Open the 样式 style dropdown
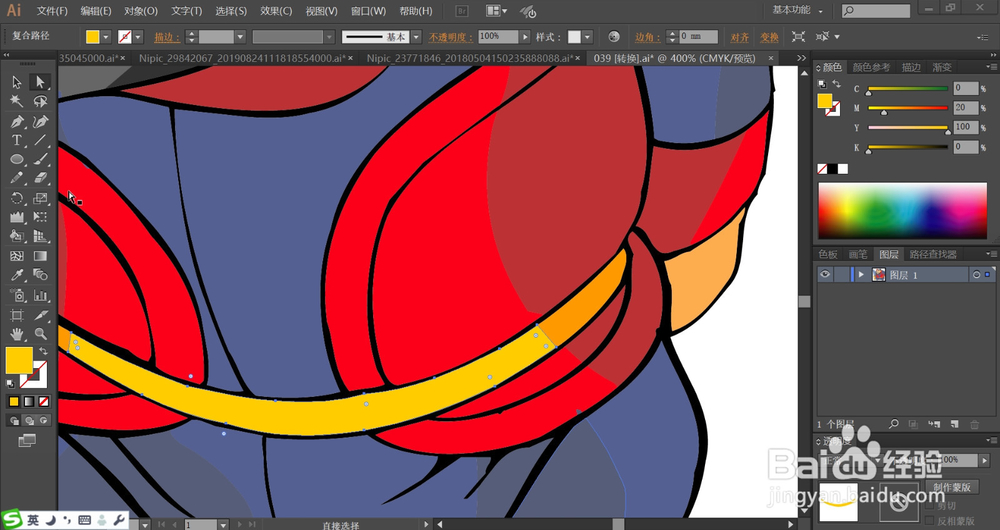 pos(587,37)
